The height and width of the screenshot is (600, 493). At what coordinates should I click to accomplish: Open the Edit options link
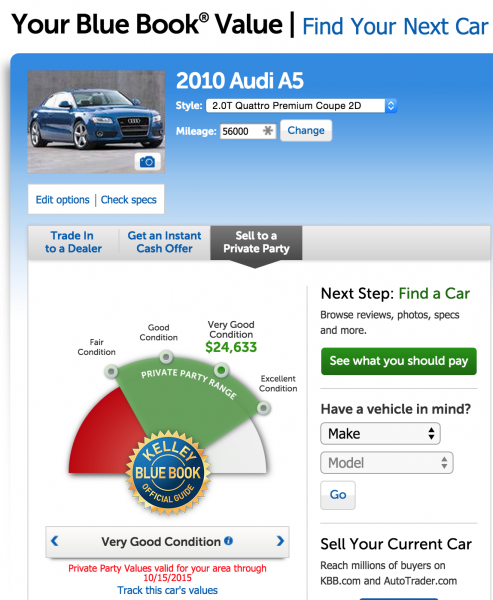point(62,200)
